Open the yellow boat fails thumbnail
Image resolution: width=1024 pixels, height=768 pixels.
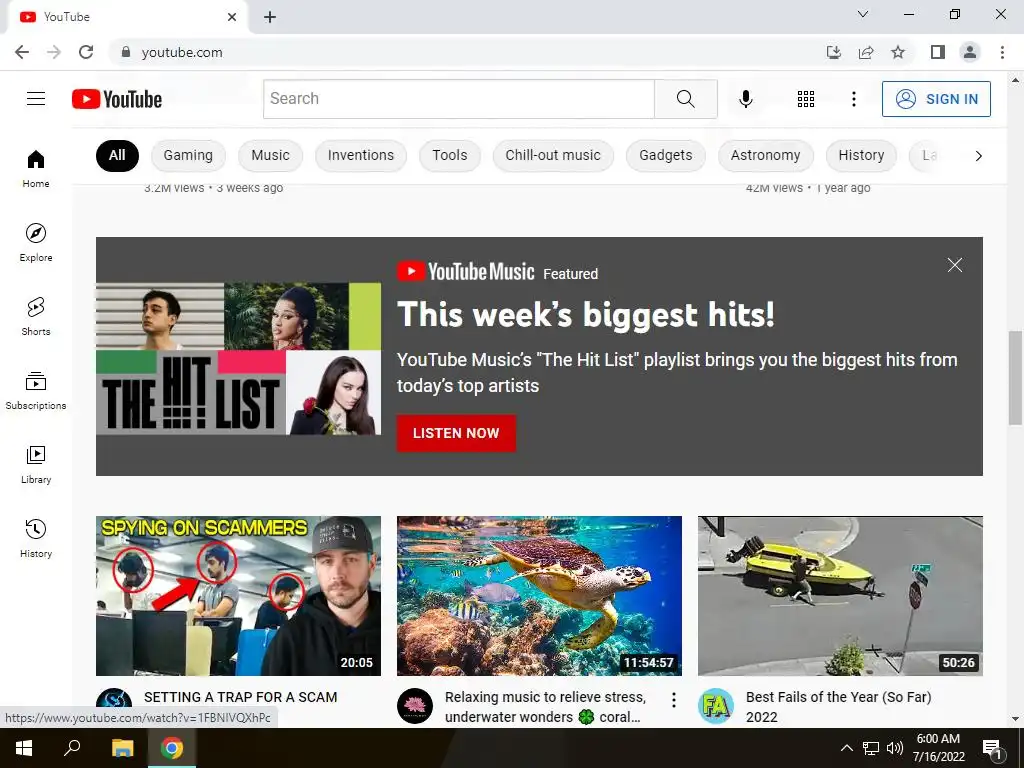pos(840,596)
